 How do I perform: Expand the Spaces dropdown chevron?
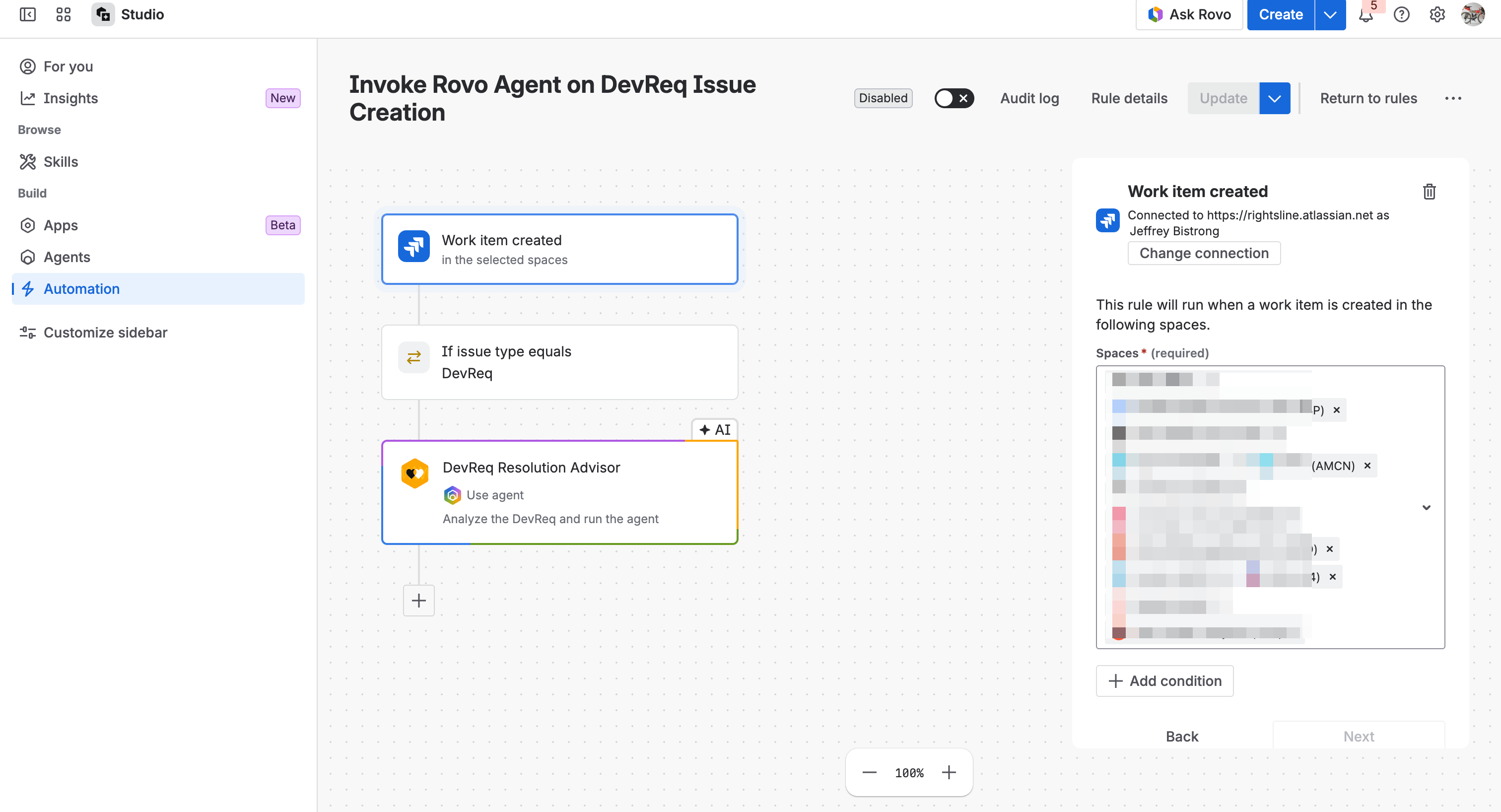1427,507
